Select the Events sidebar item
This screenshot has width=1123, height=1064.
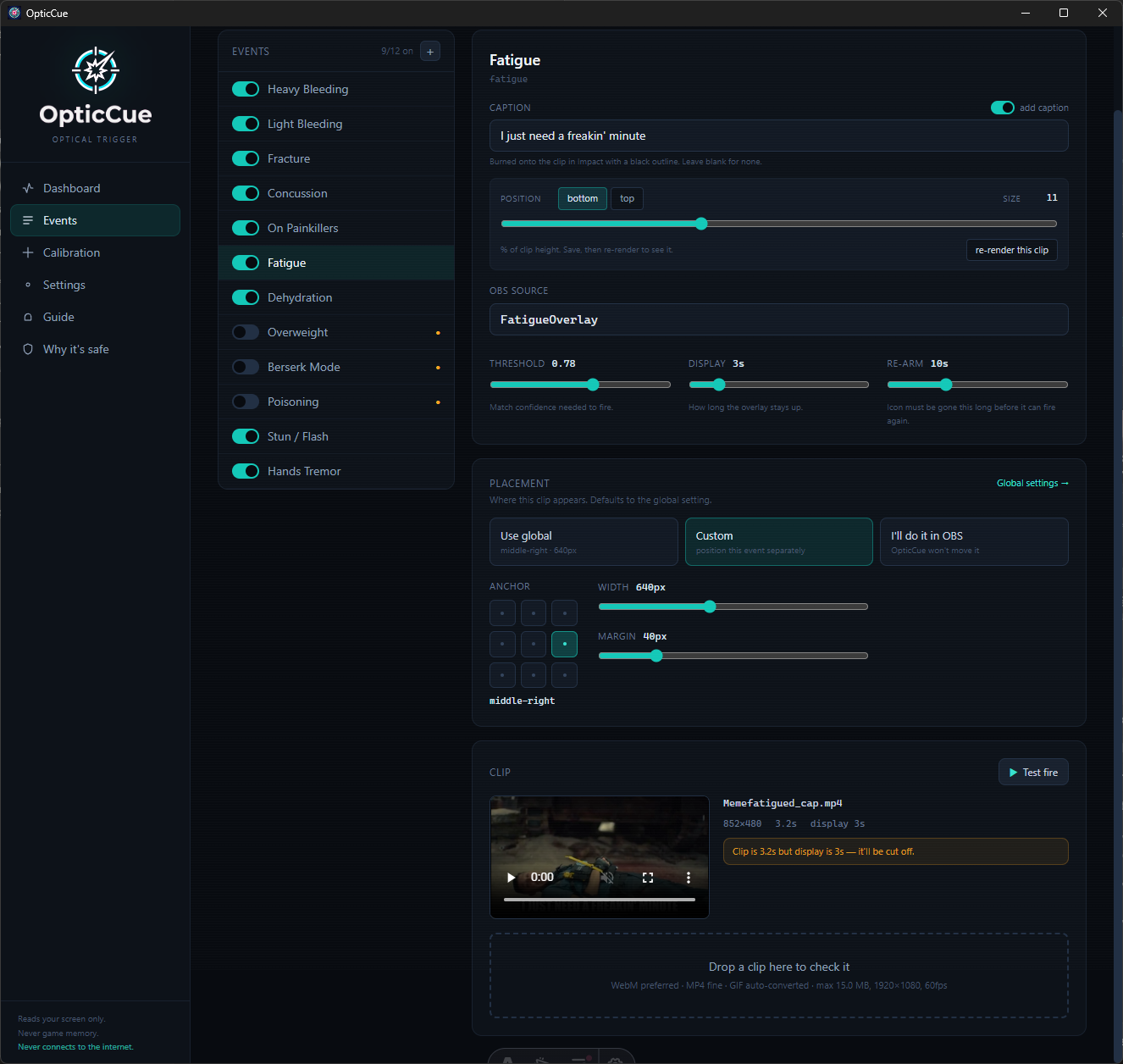click(x=95, y=220)
